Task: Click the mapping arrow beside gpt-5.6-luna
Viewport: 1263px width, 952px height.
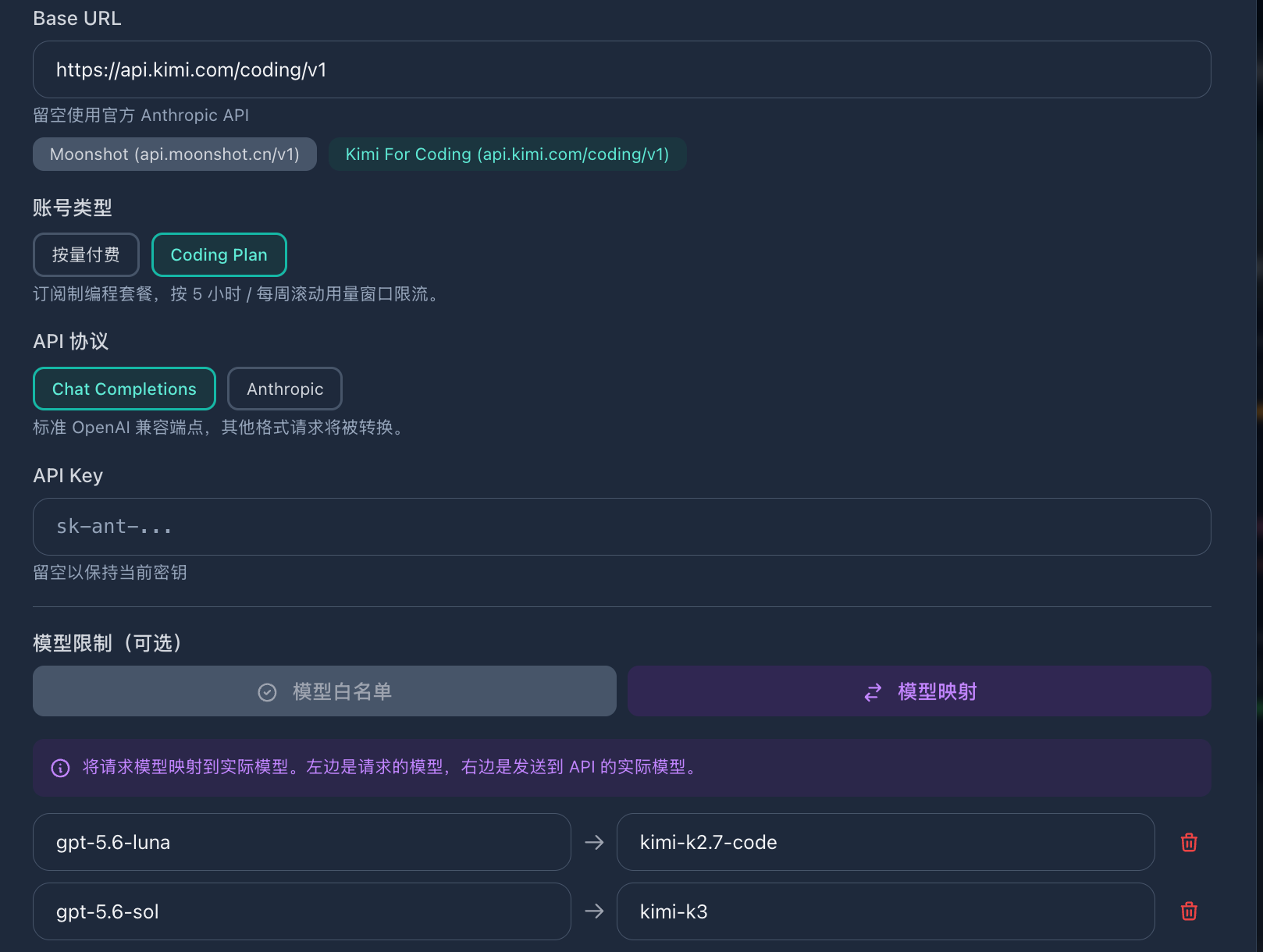Action: (x=594, y=842)
